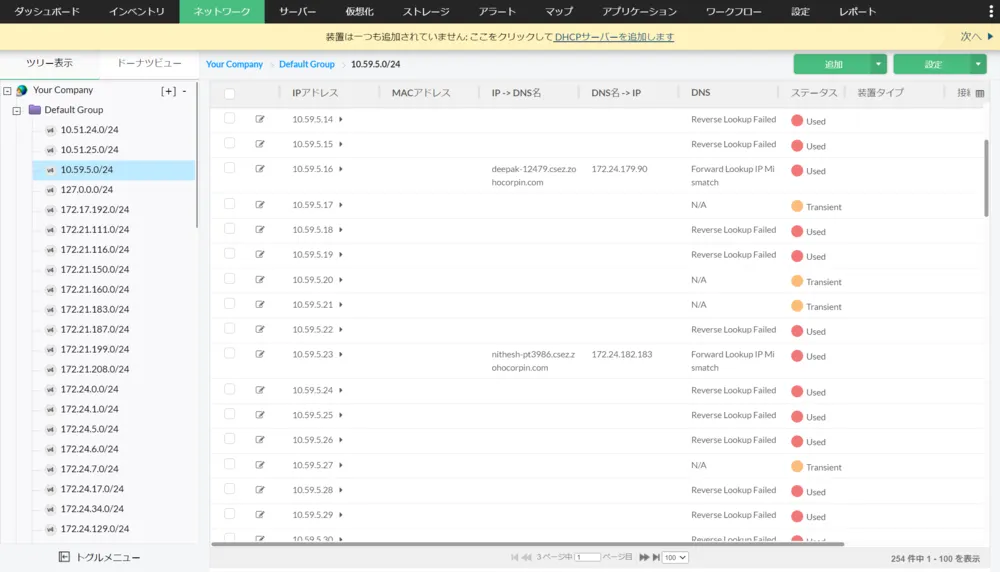
Task: Click the minus icon in tree header
Action: point(184,91)
